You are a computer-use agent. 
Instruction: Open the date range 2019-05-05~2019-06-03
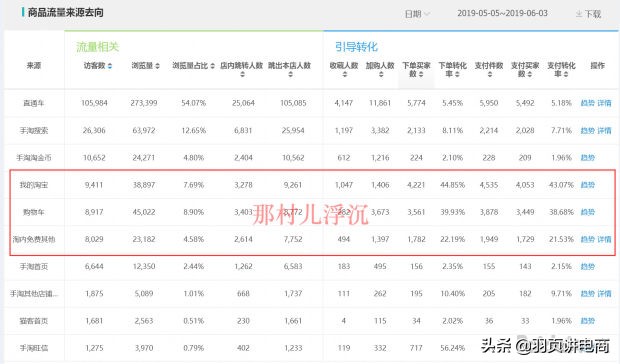click(x=502, y=13)
